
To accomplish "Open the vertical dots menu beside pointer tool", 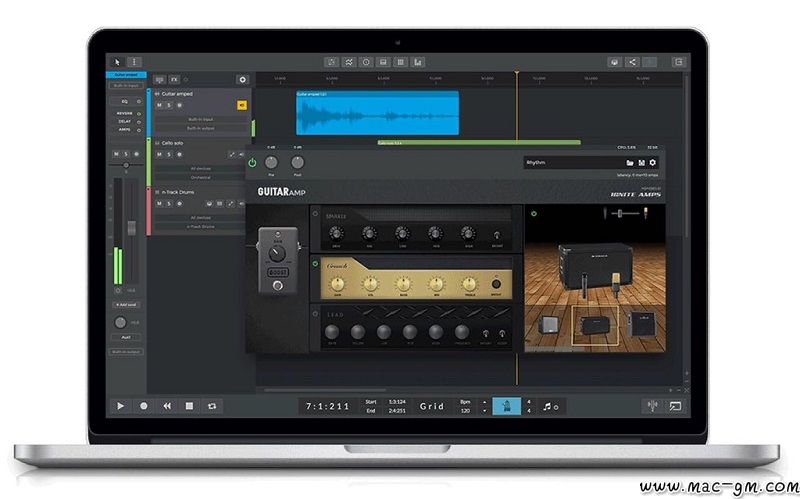I will coord(134,62).
